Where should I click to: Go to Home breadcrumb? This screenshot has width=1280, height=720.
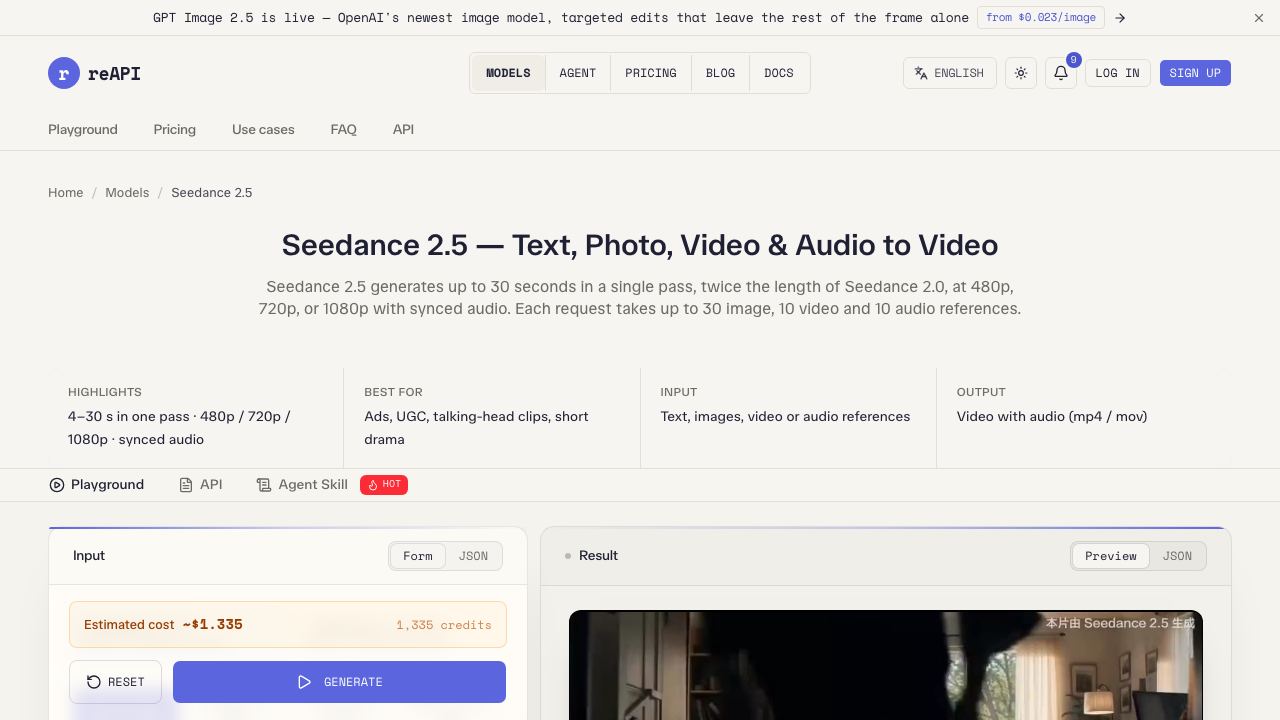[66, 192]
